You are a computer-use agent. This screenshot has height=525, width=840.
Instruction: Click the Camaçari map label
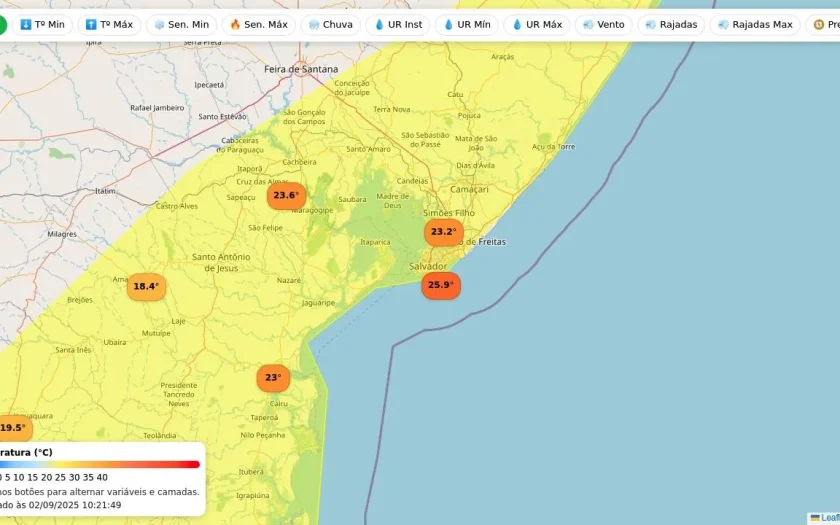469,190
